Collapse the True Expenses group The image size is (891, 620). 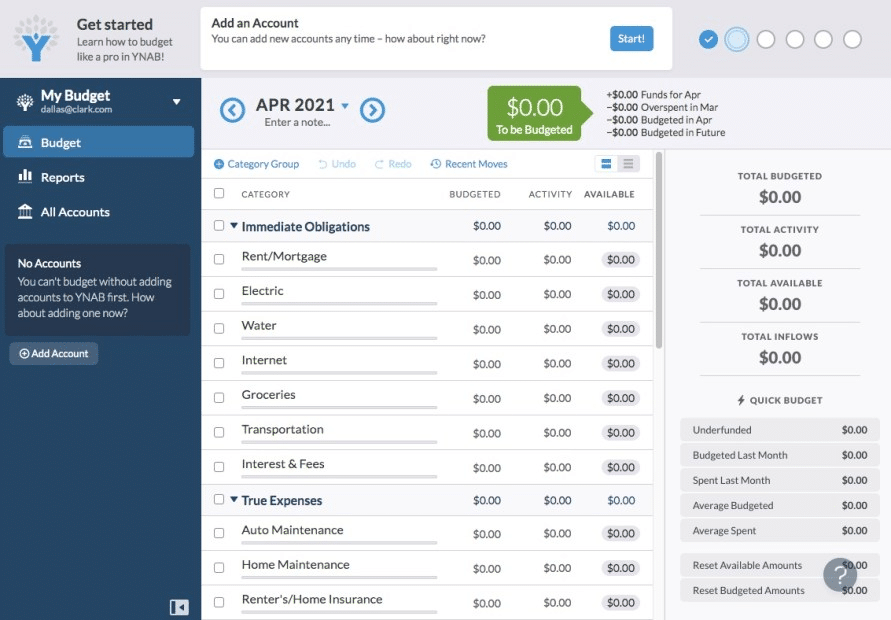234,500
